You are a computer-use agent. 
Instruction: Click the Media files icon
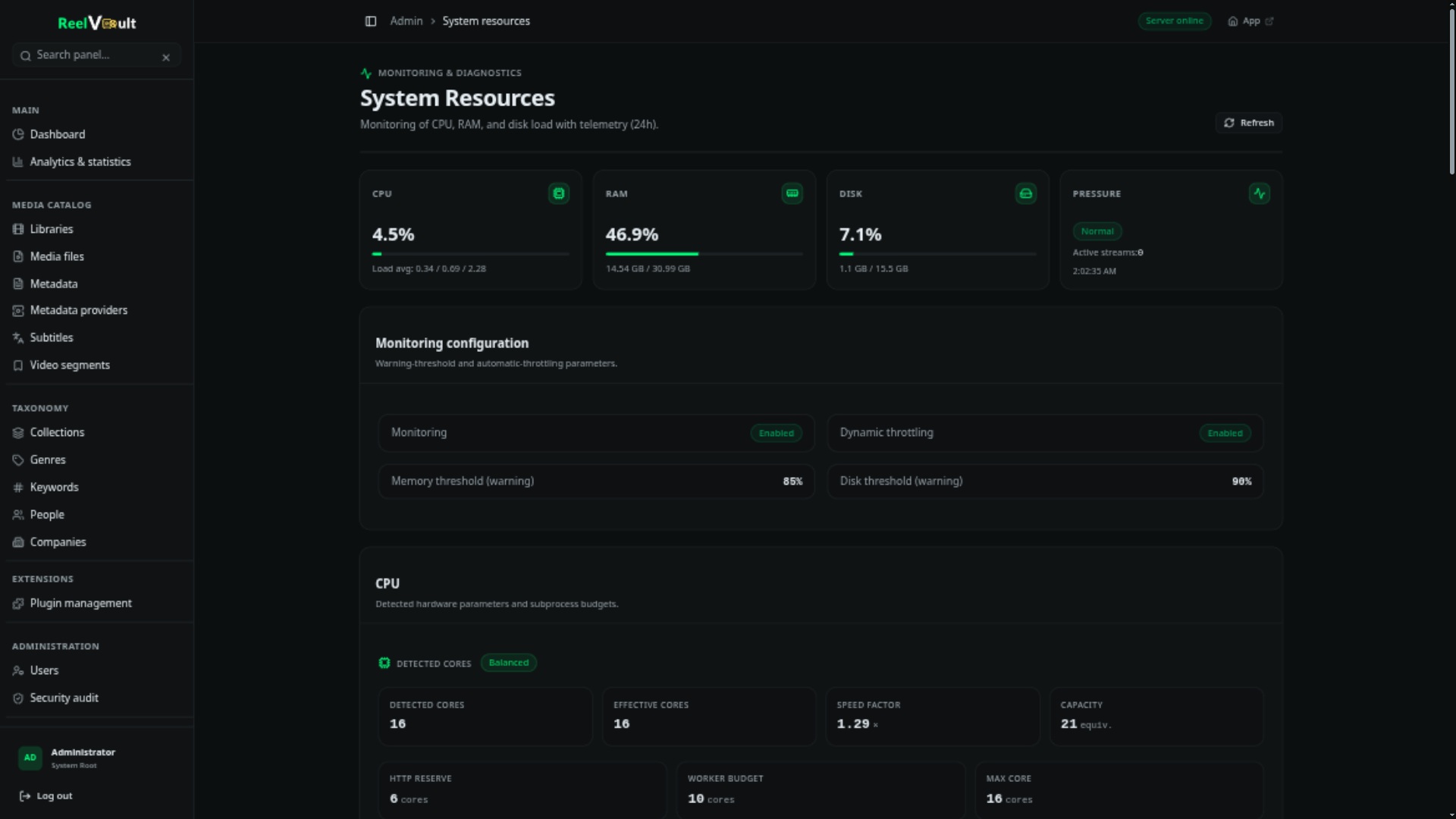(18, 256)
